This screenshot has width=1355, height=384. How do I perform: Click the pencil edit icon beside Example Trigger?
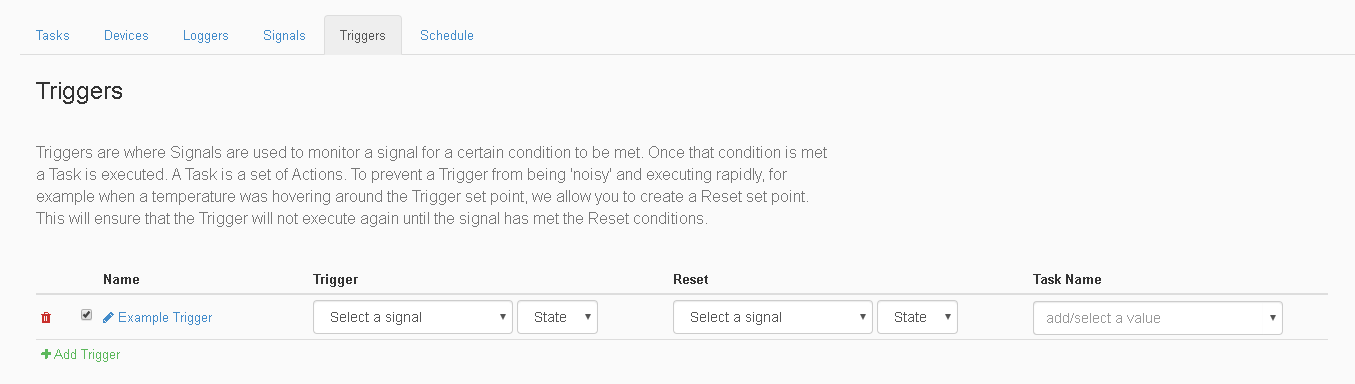108,317
